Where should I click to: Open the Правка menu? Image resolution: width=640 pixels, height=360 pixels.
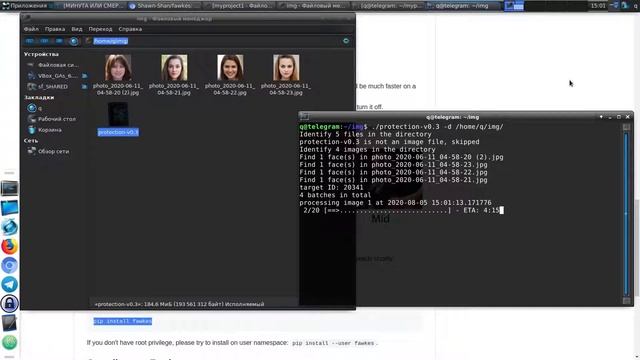(55, 29)
